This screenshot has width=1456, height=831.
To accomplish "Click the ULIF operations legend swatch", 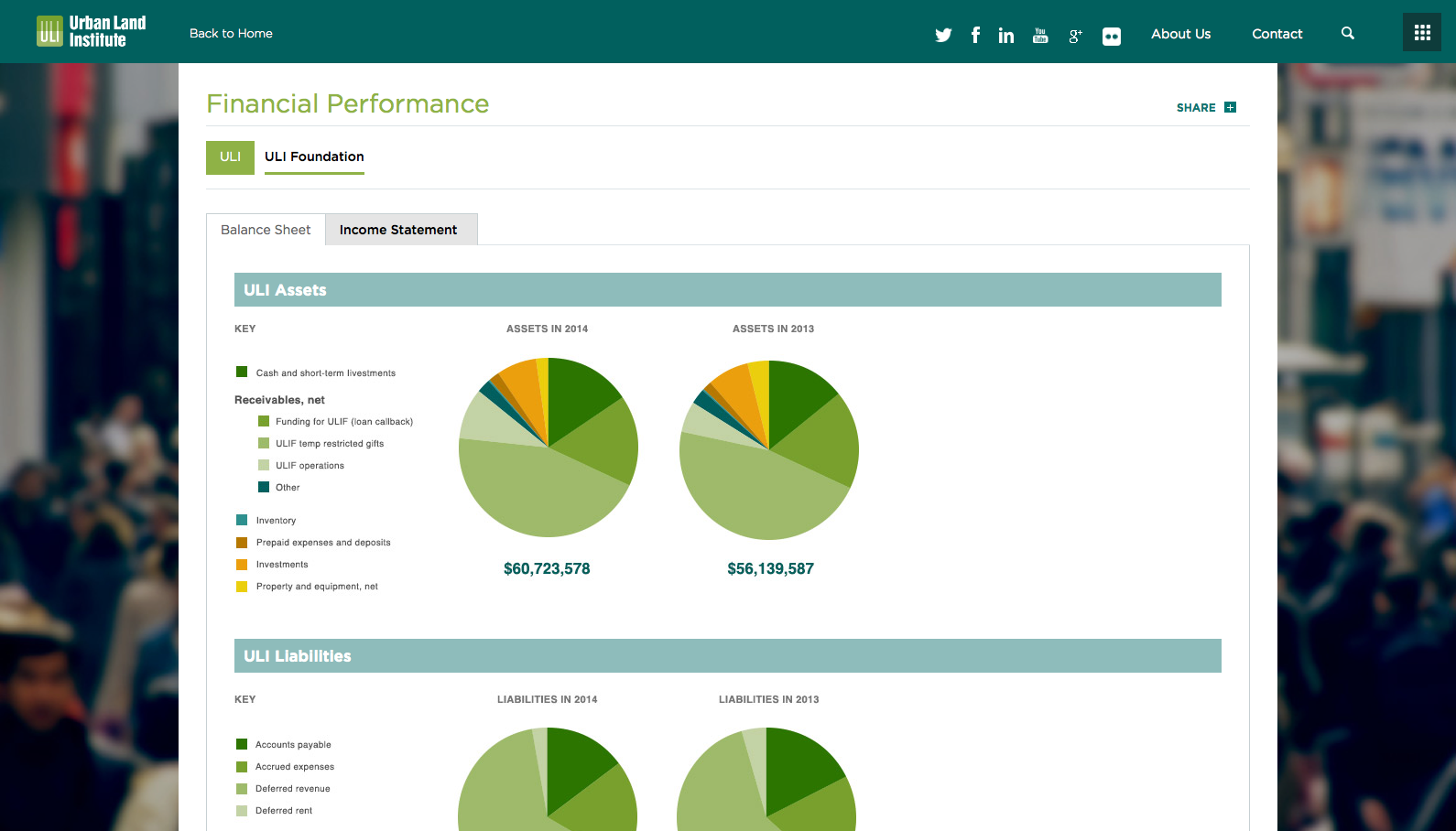I will tap(264, 465).
